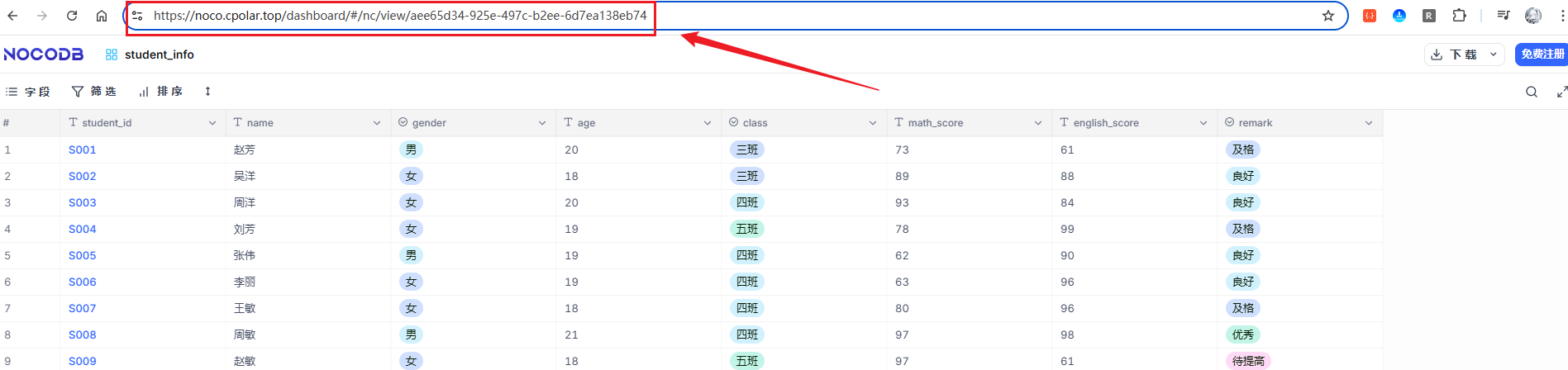The height and width of the screenshot is (370, 1568).
Task: Expand the student_id column dropdown
Action: click(212, 123)
